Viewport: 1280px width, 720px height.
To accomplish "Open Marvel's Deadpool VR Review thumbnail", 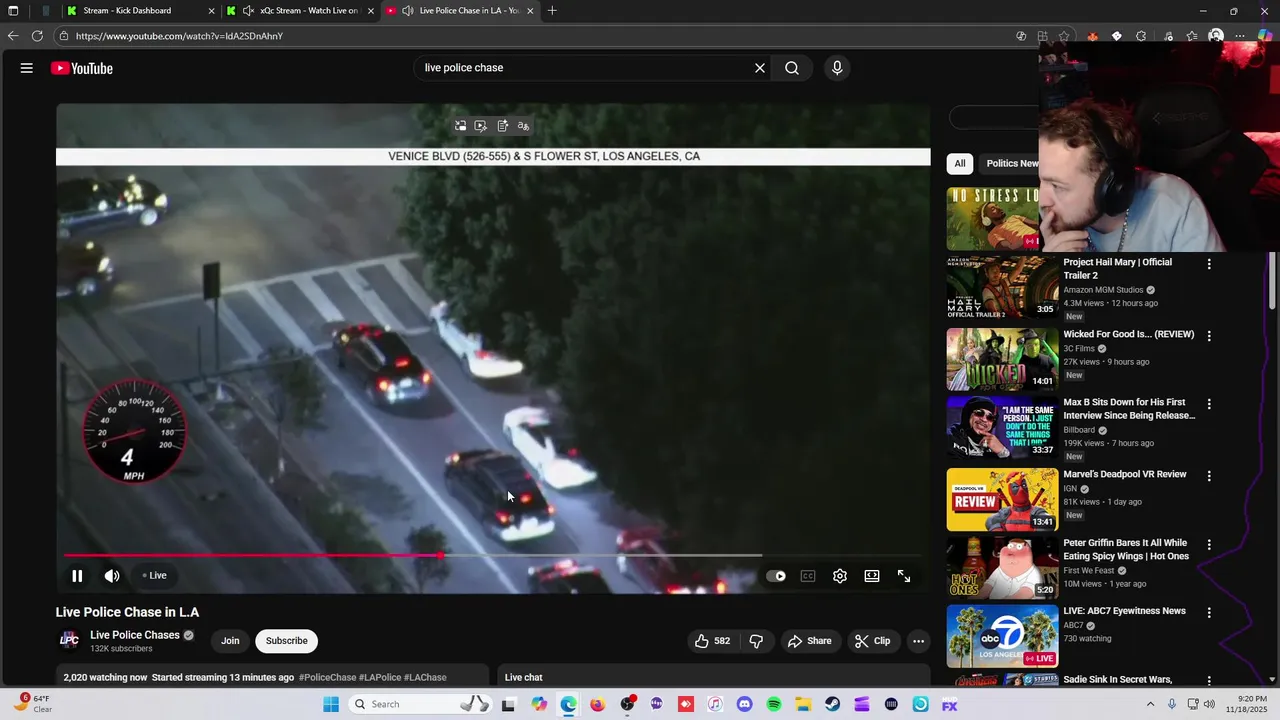I will (1002, 499).
